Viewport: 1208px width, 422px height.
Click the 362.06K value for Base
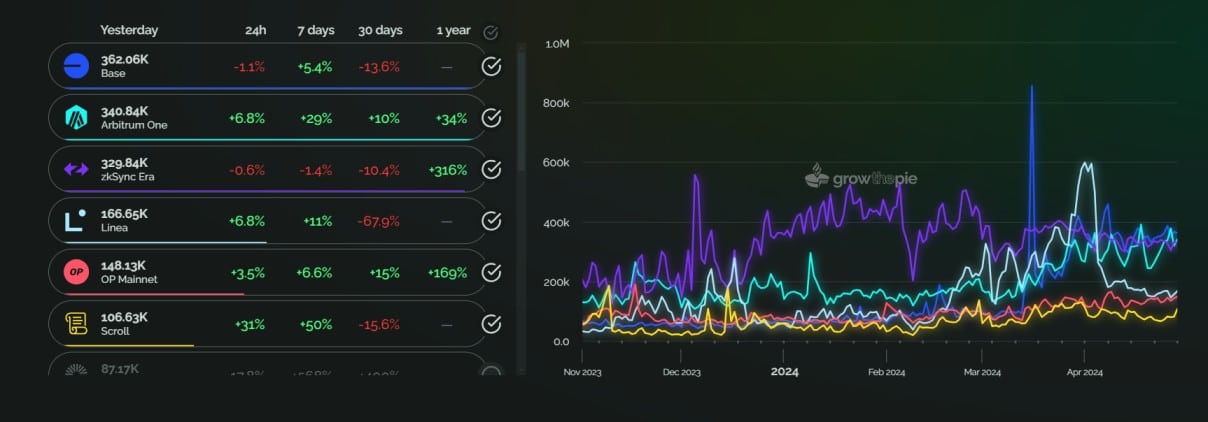(x=124, y=60)
